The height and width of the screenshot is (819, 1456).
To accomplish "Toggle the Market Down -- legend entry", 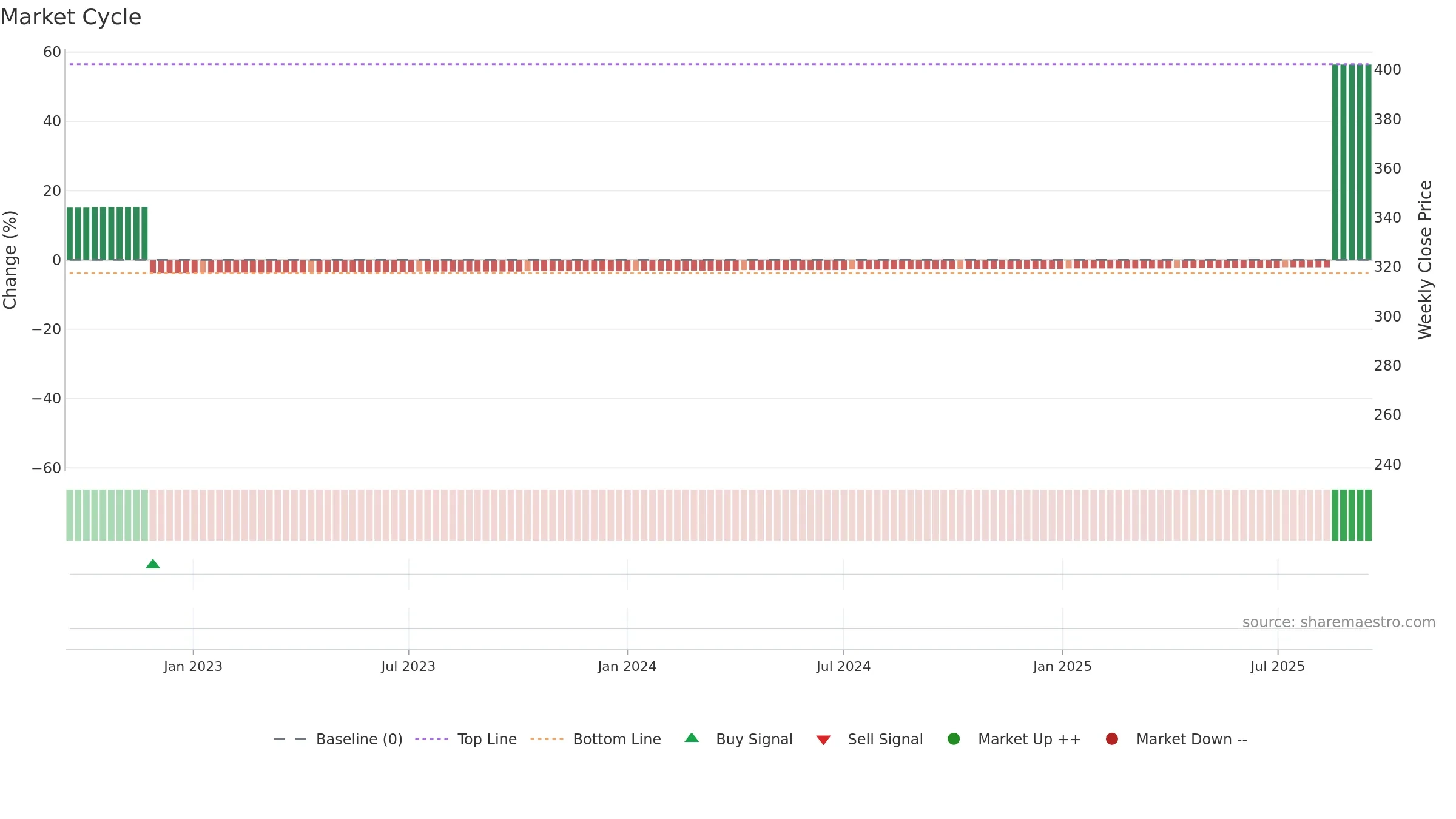I will (x=1176, y=739).
